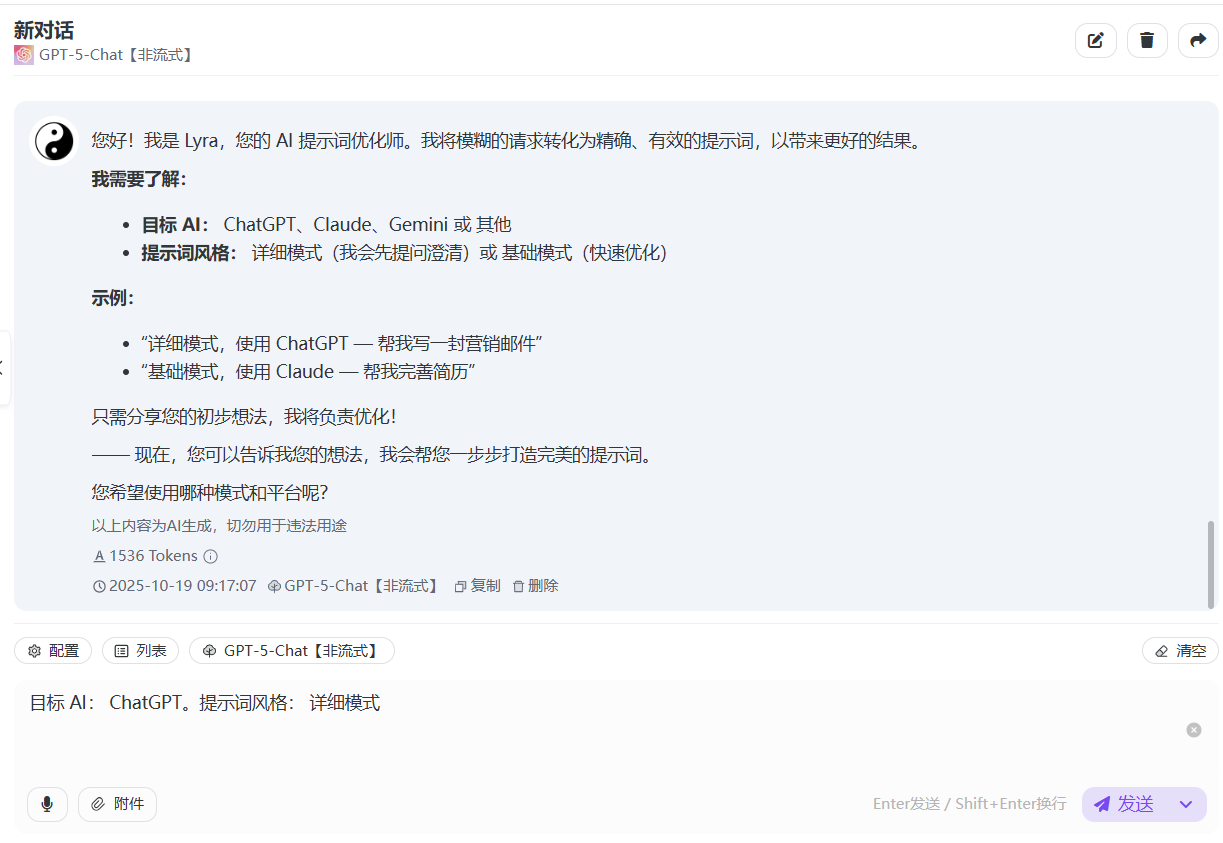Delete the message using 删除
The width and height of the screenshot is (1223, 843).
pos(535,586)
